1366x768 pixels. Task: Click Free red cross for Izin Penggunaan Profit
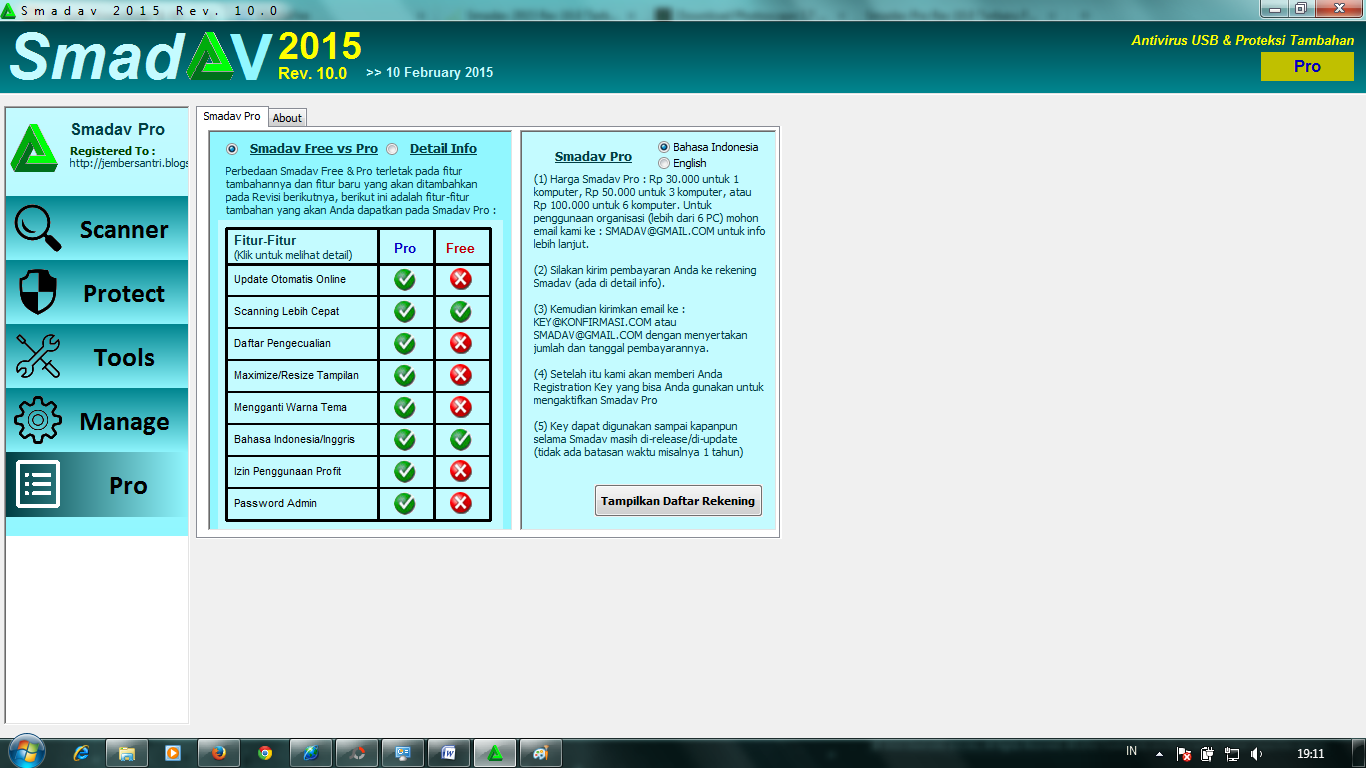click(461, 471)
